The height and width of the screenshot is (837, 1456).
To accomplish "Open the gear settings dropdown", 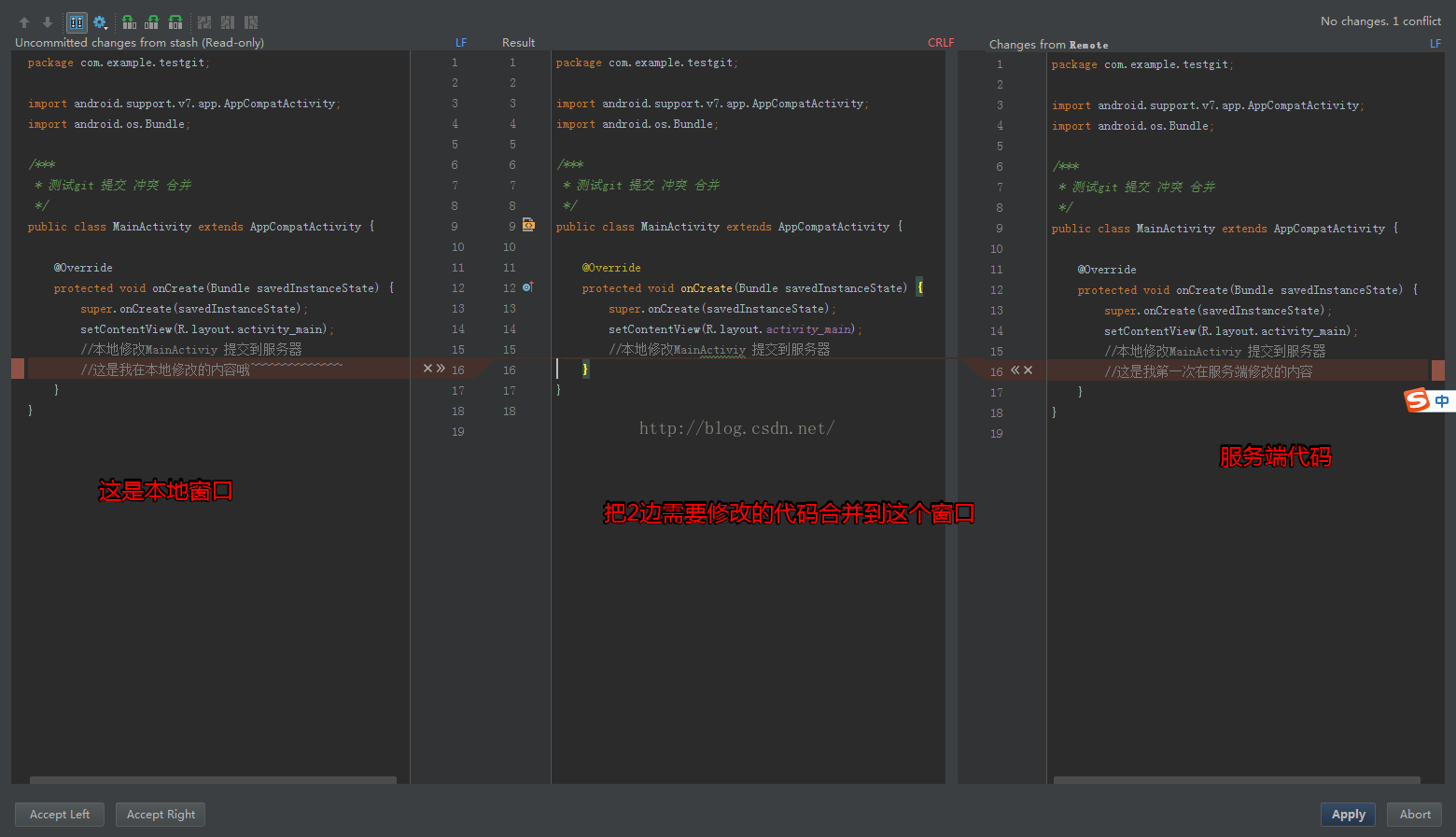I will pos(101,22).
